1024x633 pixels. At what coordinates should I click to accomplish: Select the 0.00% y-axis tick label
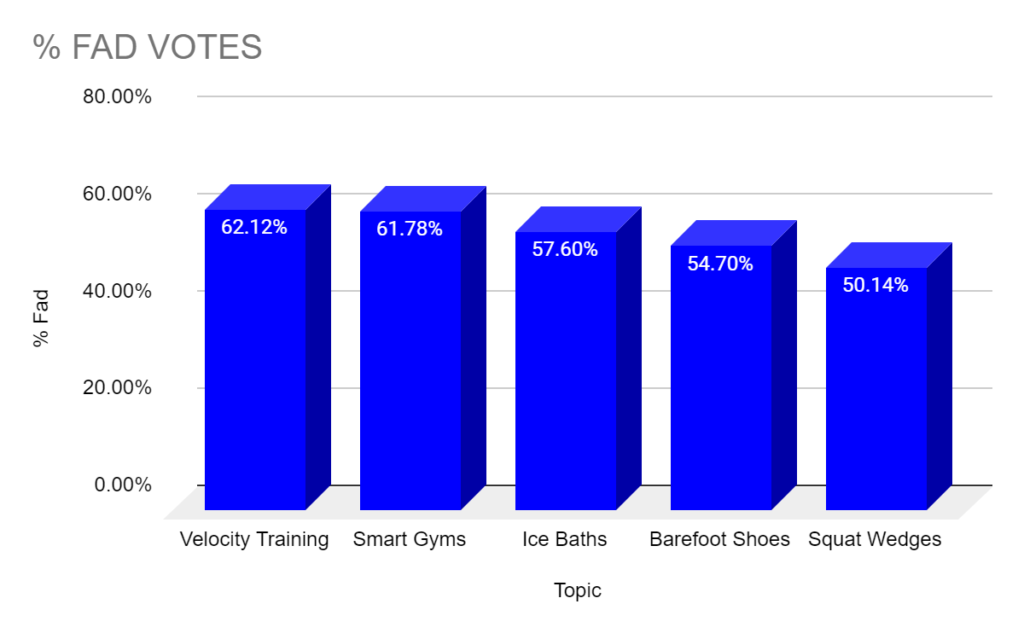coord(121,485)
